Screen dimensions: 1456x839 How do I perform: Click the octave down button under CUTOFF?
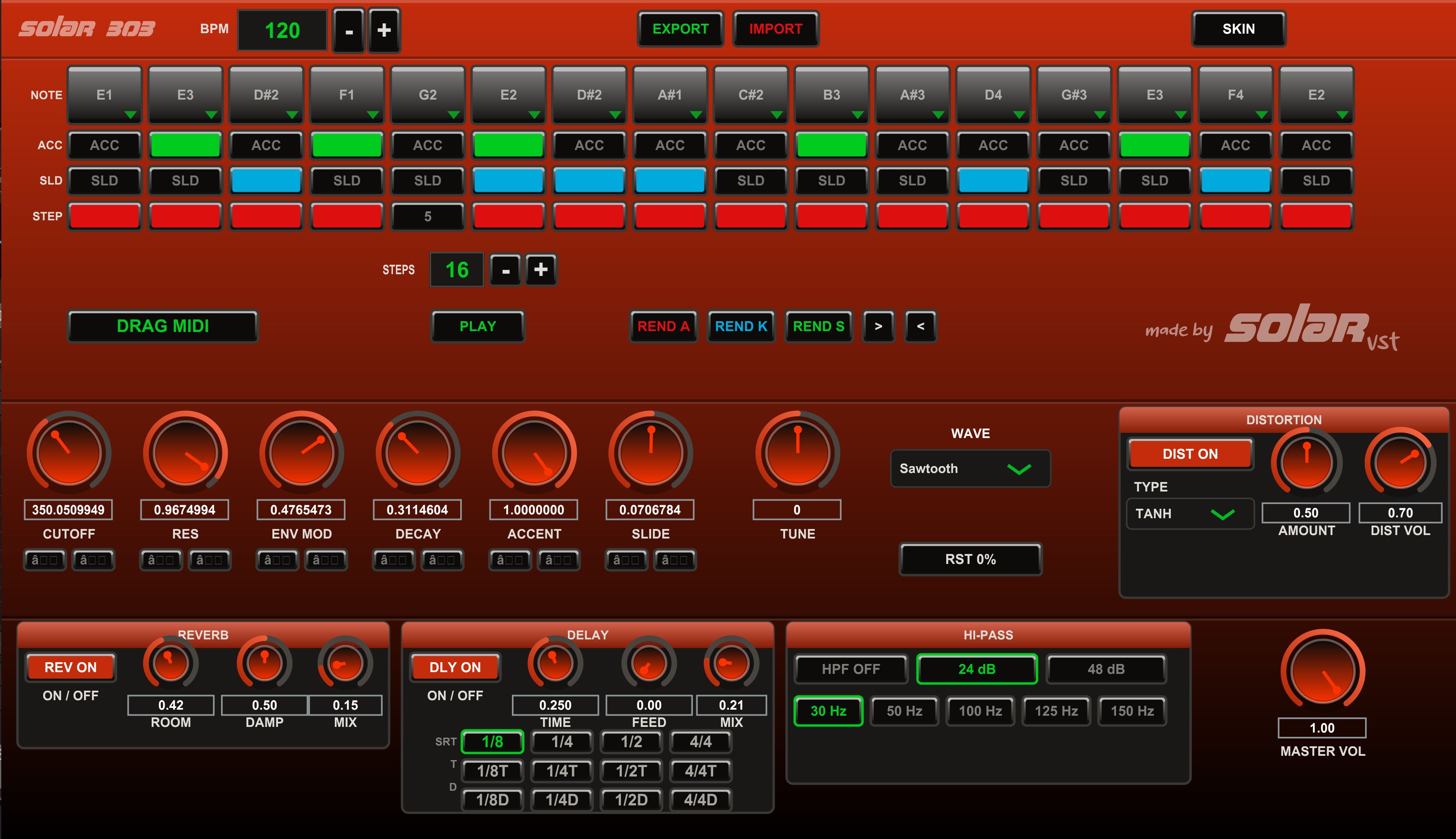(x=44, y=560)
